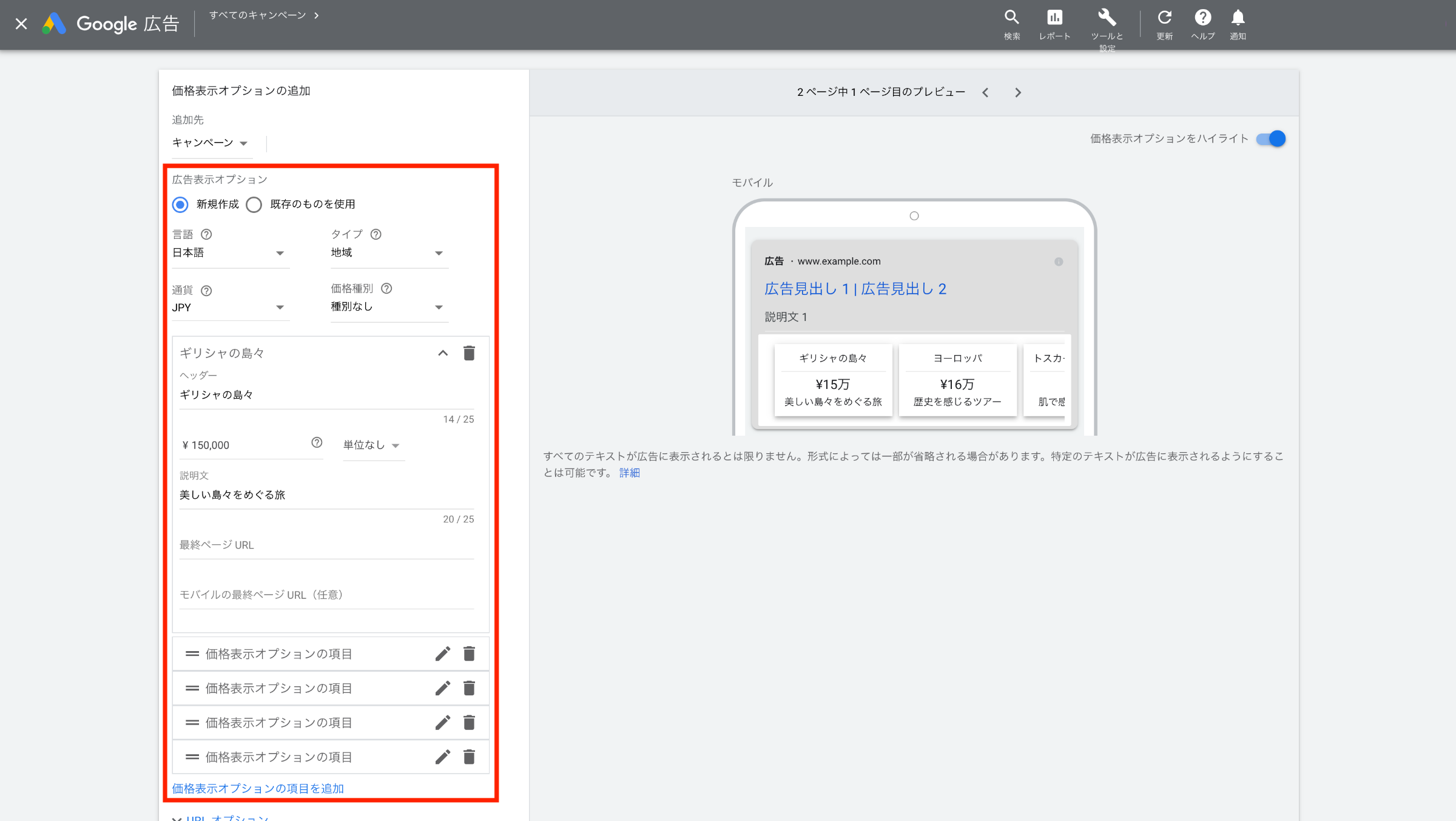Screen dimensions: 1456x821
Task: Delete the first 価格表示オプションの項目 row
Action: [x=469, y=654]
